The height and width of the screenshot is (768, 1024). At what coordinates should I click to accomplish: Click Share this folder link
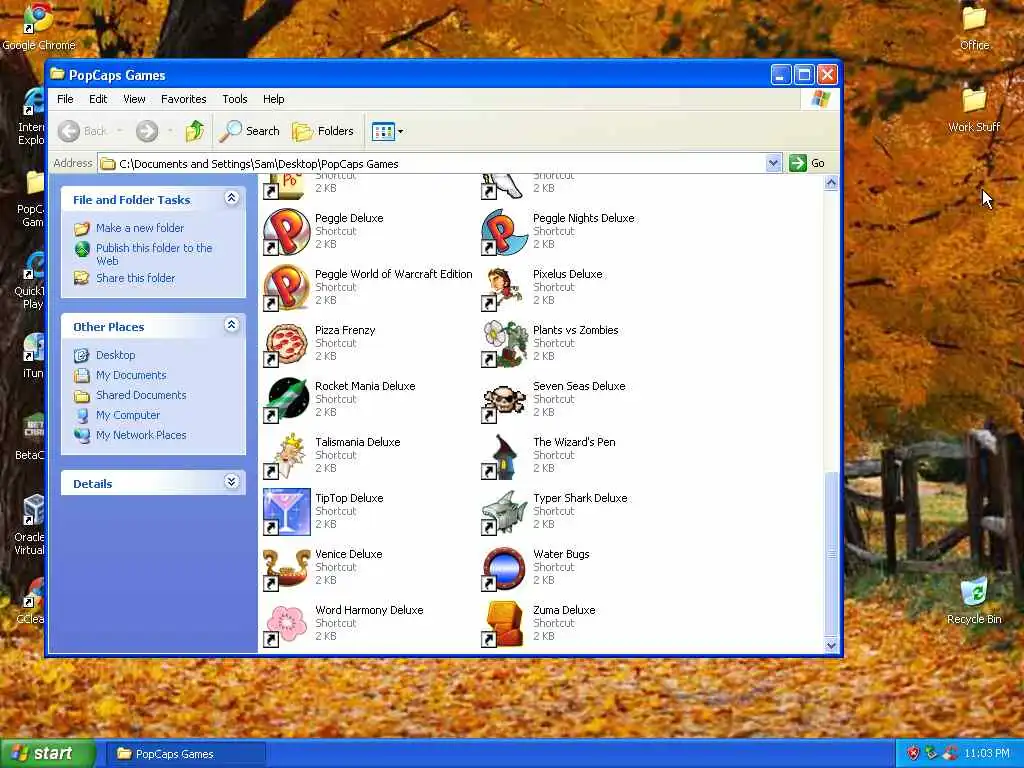pyautogui.click(x=135, y=278)
